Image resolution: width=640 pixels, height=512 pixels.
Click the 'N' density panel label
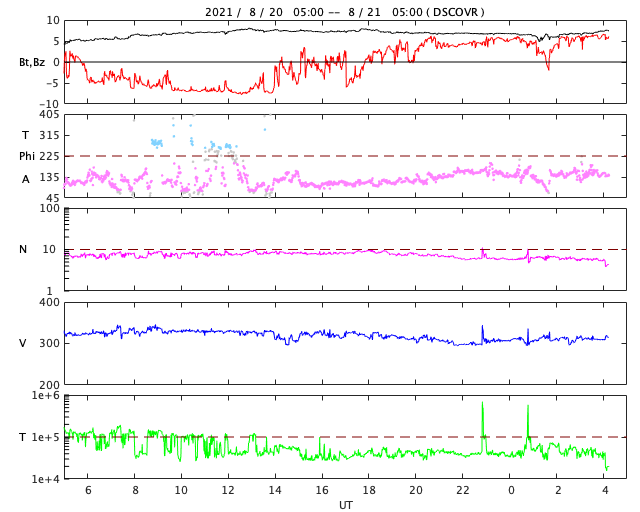tap(23, 249)
